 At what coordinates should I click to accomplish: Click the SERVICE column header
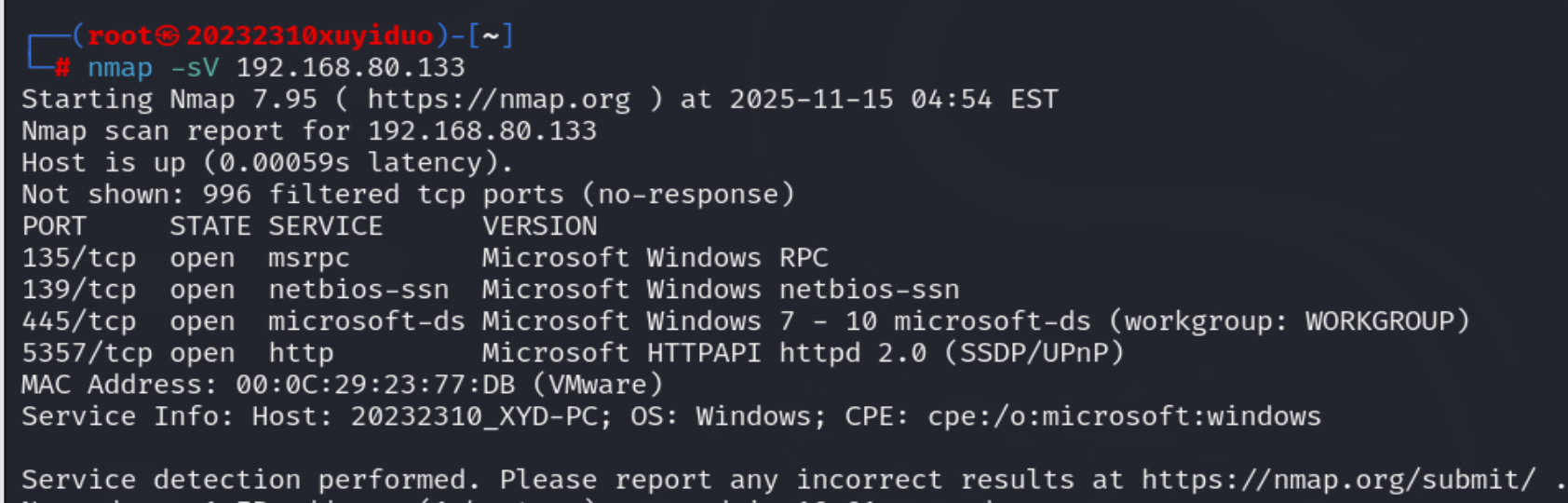(x=325, y=226)
